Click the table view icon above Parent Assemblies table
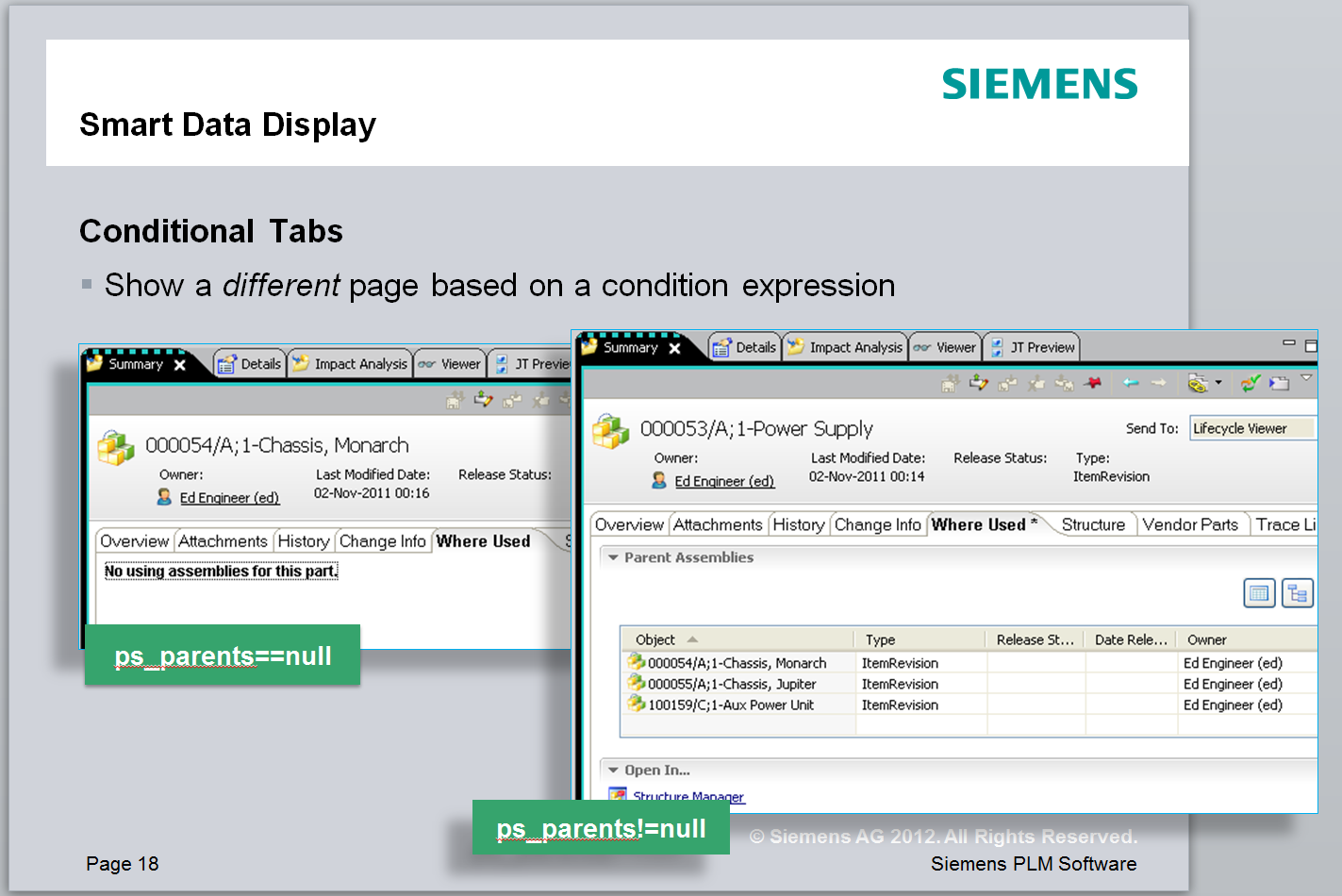 [x=1259, y=593]
